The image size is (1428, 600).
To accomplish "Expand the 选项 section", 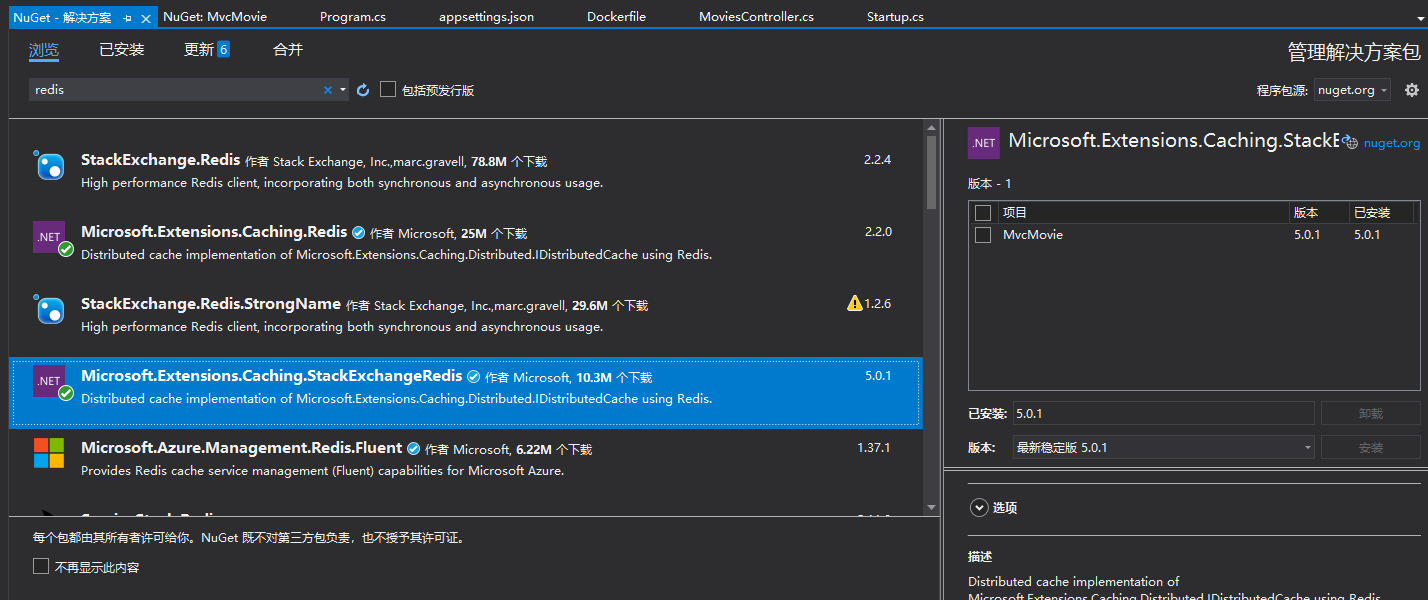I will click(979, 508).
